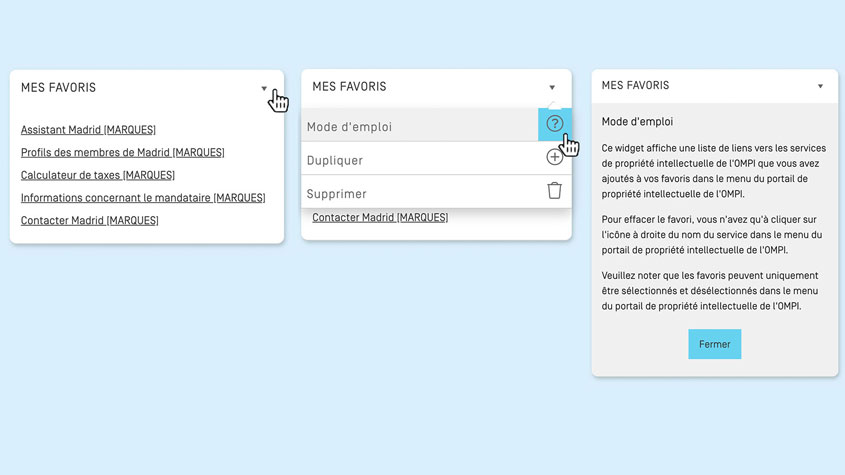Click the trash can delete icon
Screen dimensions: 845x475
554,191
